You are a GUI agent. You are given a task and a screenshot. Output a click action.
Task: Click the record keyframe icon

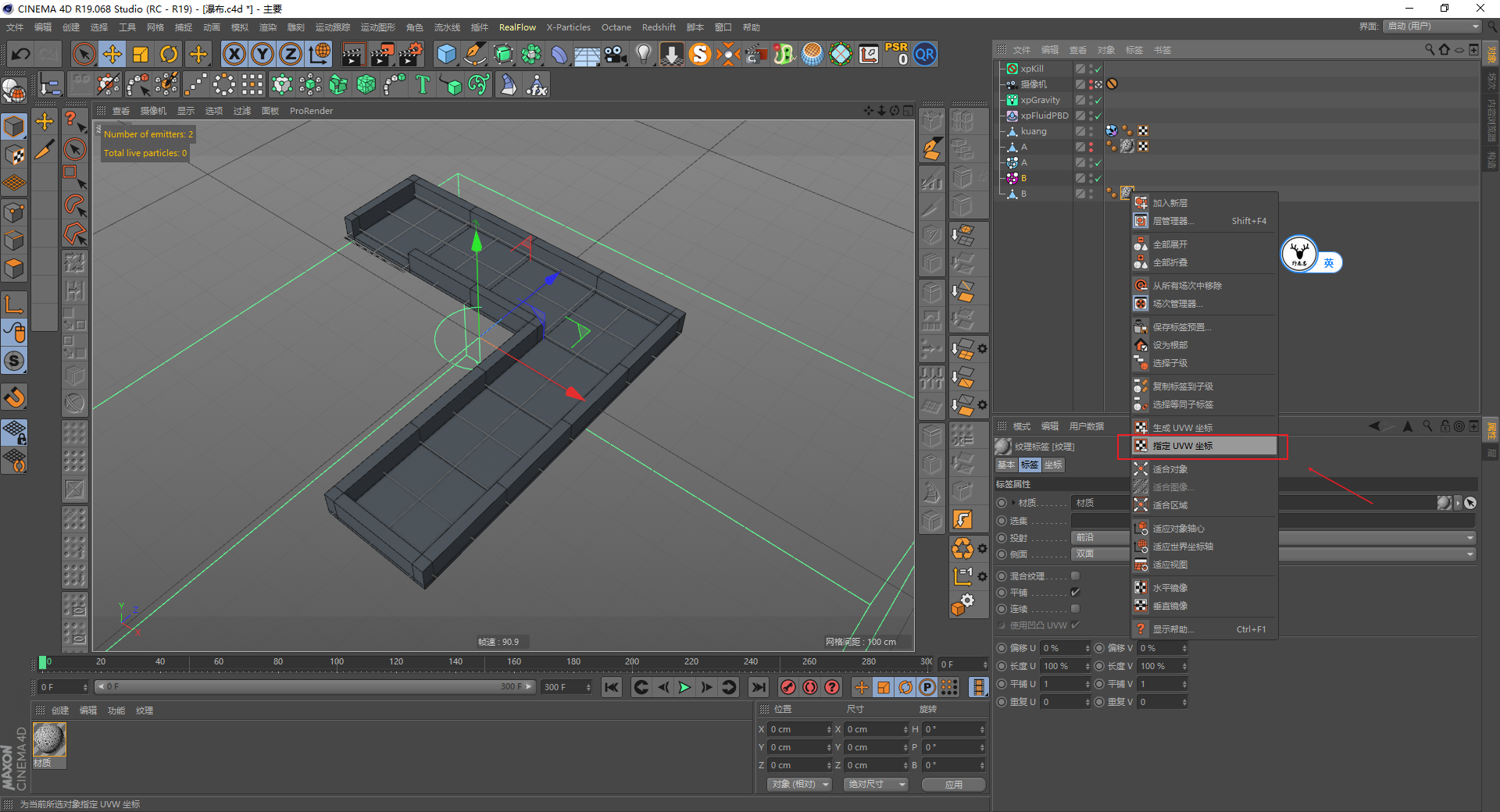click(x=788, y=687)
